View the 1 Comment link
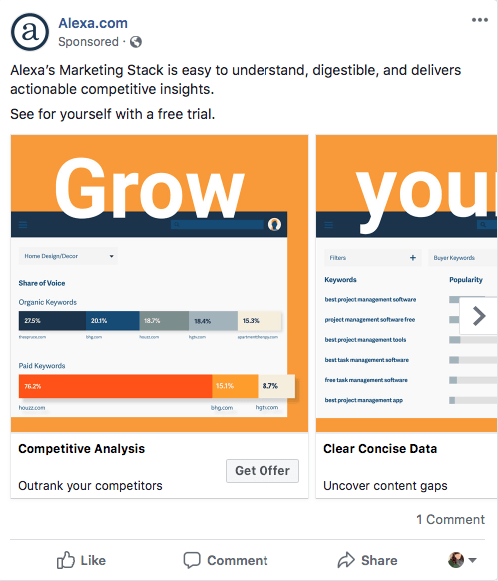Screen dimensions: 498x581 [451, 519]
